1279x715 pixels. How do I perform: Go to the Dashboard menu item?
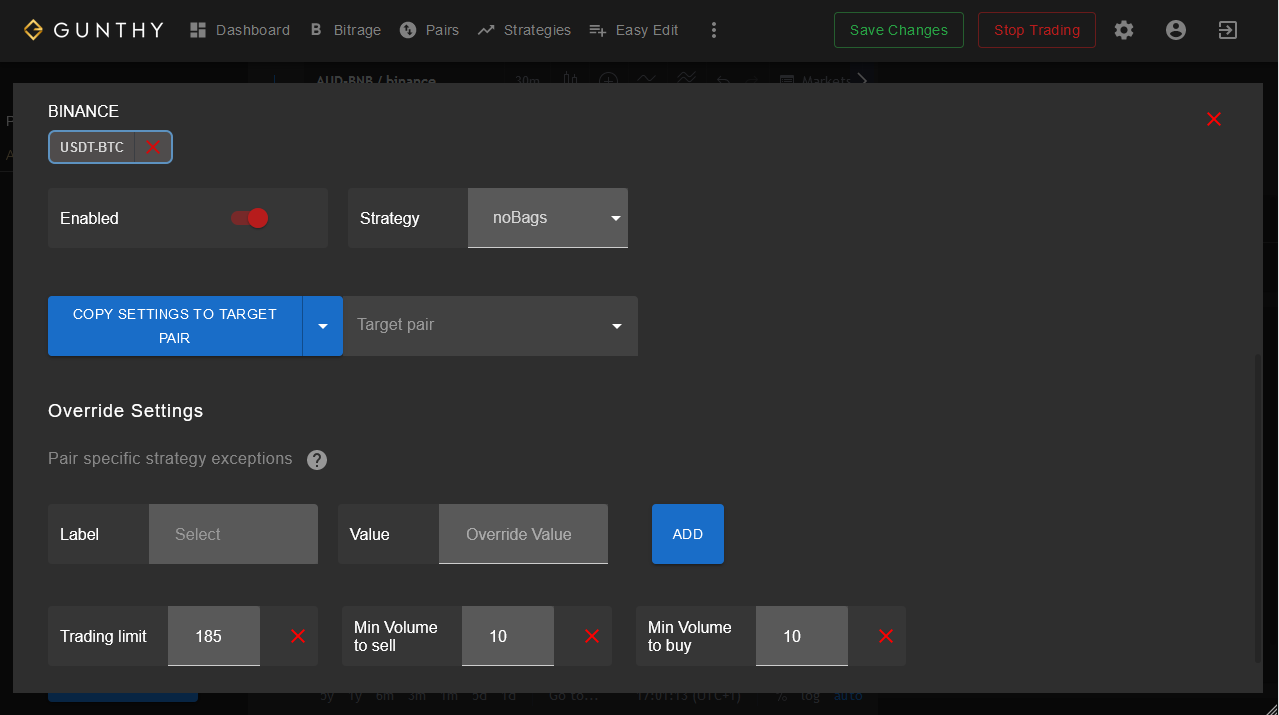pyautogui.click(x=240, y=30)
